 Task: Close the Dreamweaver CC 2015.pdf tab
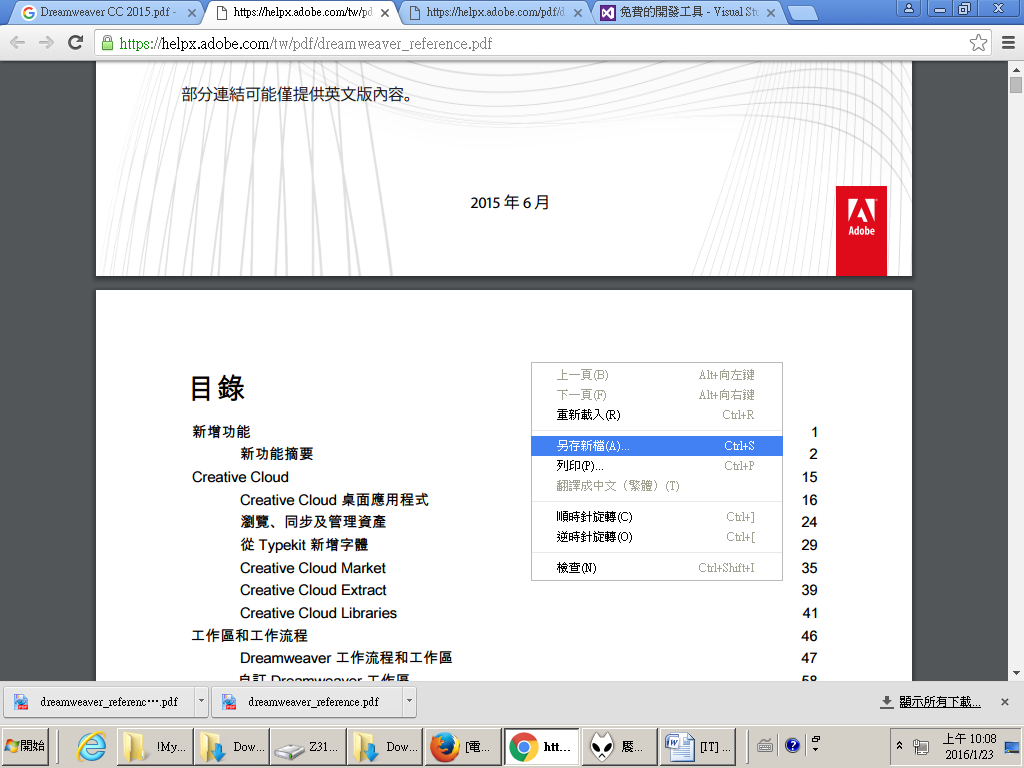(x=191, y=12)
